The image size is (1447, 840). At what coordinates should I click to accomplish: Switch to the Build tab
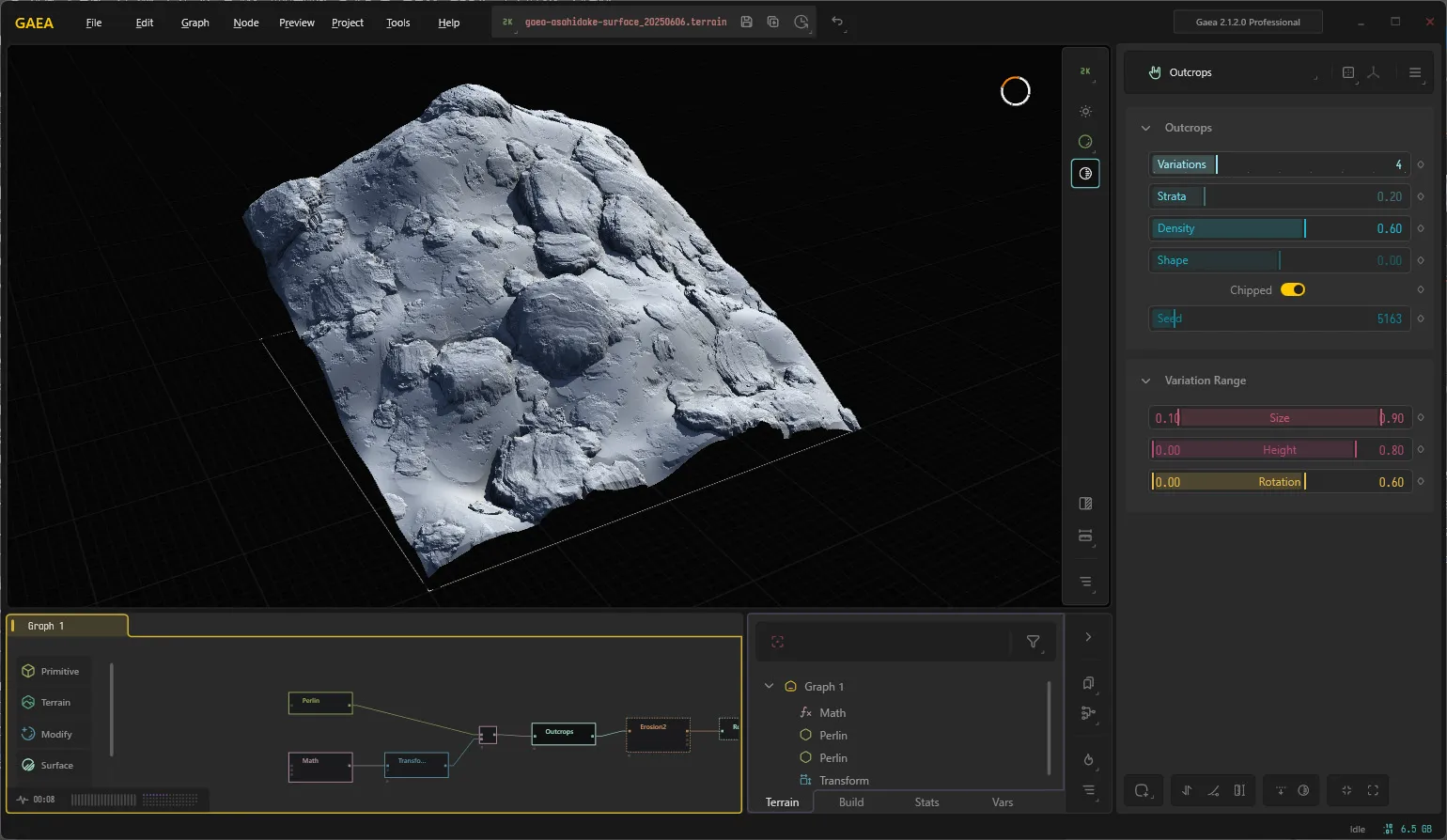[851, 801]
